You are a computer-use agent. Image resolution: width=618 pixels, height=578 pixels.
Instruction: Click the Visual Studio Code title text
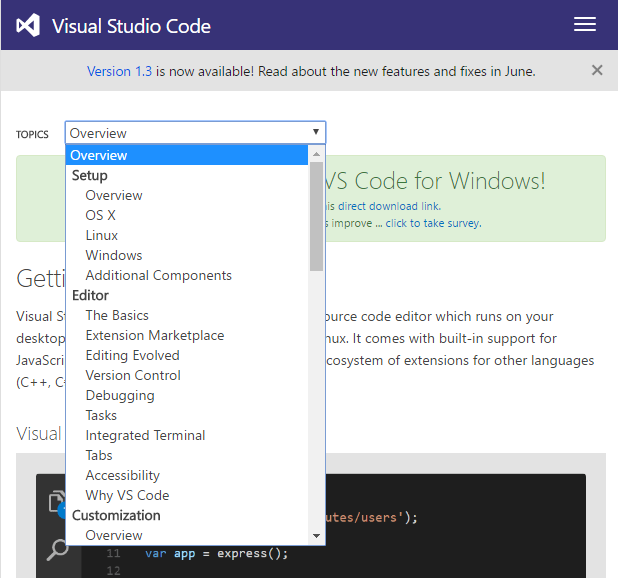pos(131,26)
